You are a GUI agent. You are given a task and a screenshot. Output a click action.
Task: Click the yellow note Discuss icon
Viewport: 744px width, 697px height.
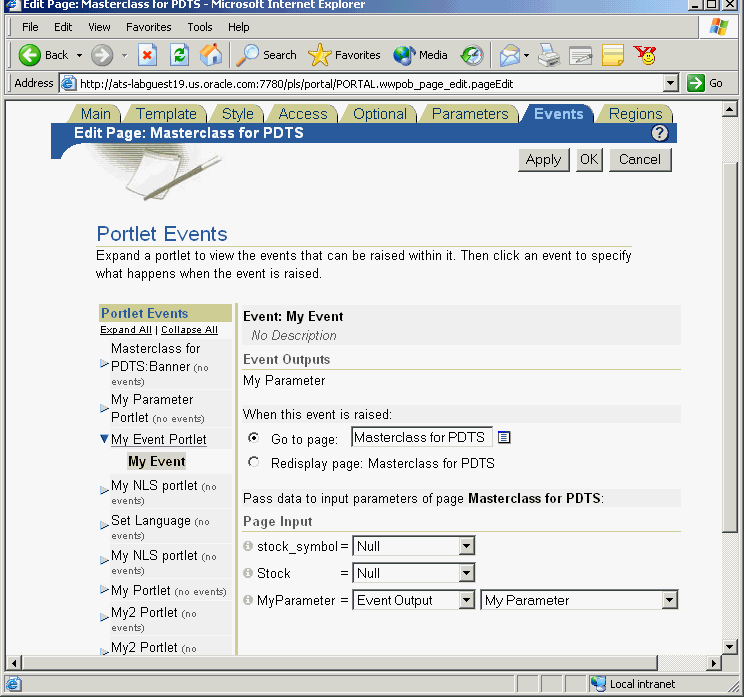click(613, 56)
